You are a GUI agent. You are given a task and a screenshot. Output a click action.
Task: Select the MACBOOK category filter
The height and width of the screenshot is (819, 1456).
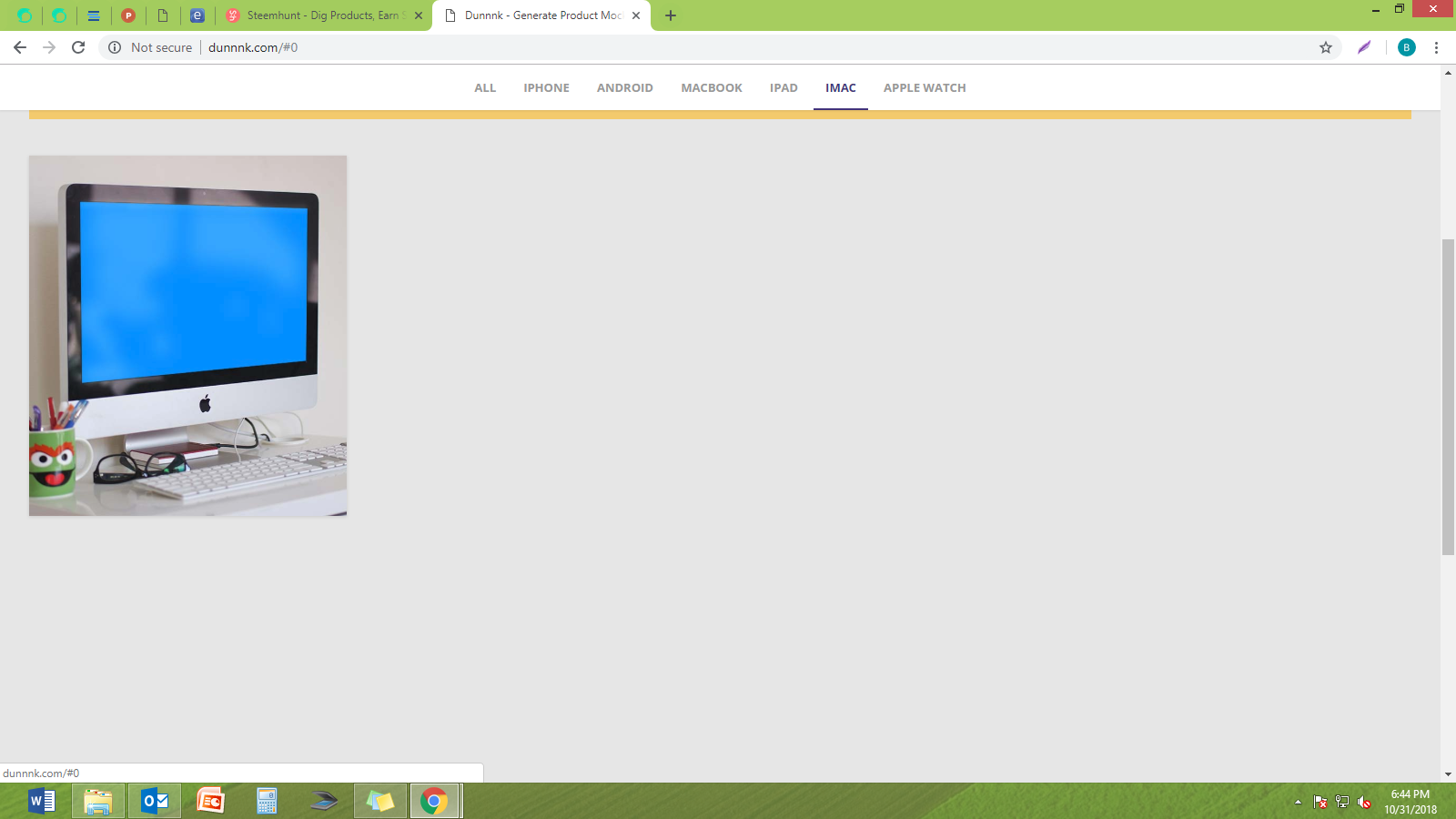pyautogui.click(x=712, y=88)
